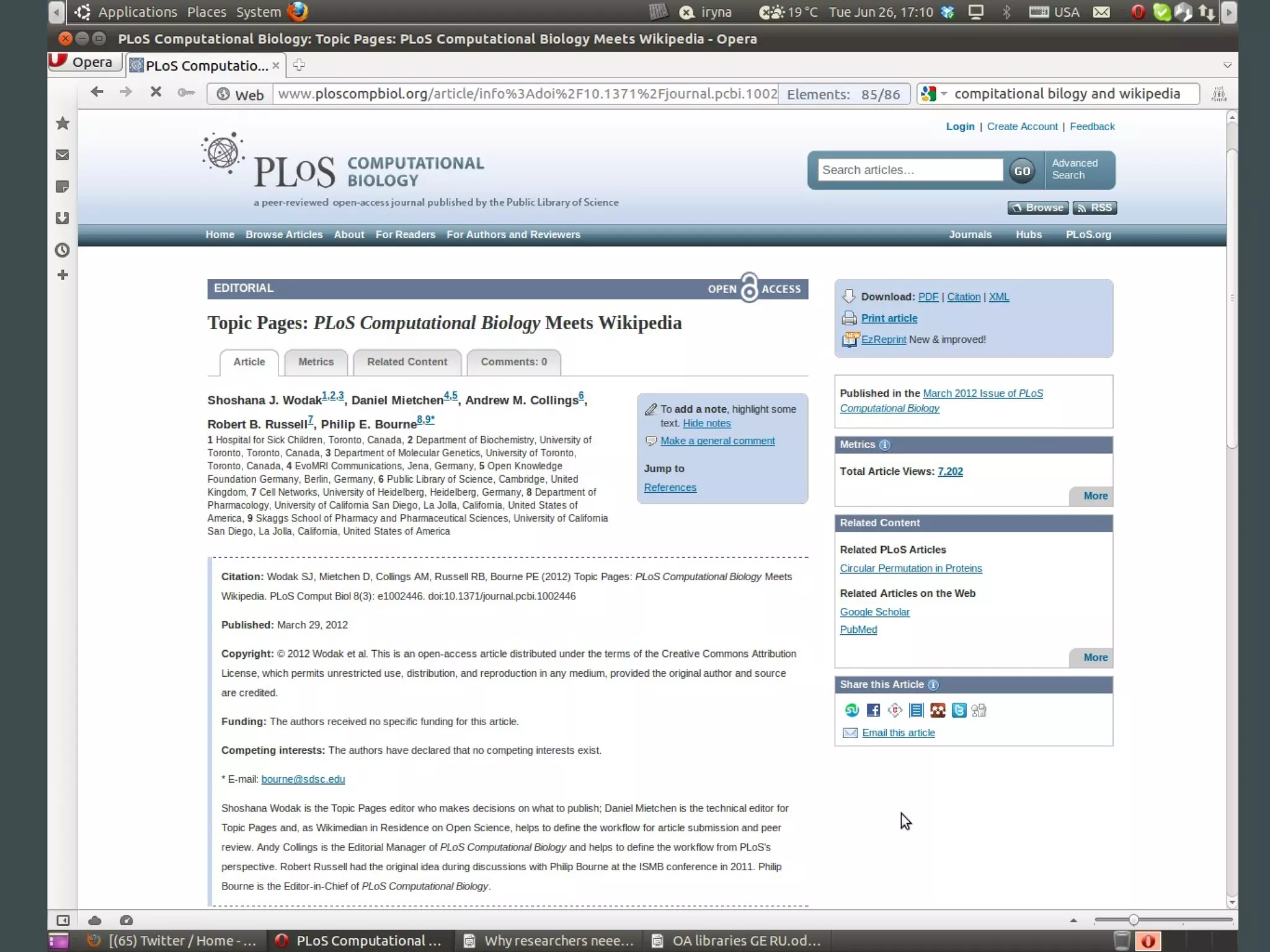Expand the closed tabs dropdown arrow
Image resolution: width=1270 pixels, height=952 pixels.
coord(1227,65)
